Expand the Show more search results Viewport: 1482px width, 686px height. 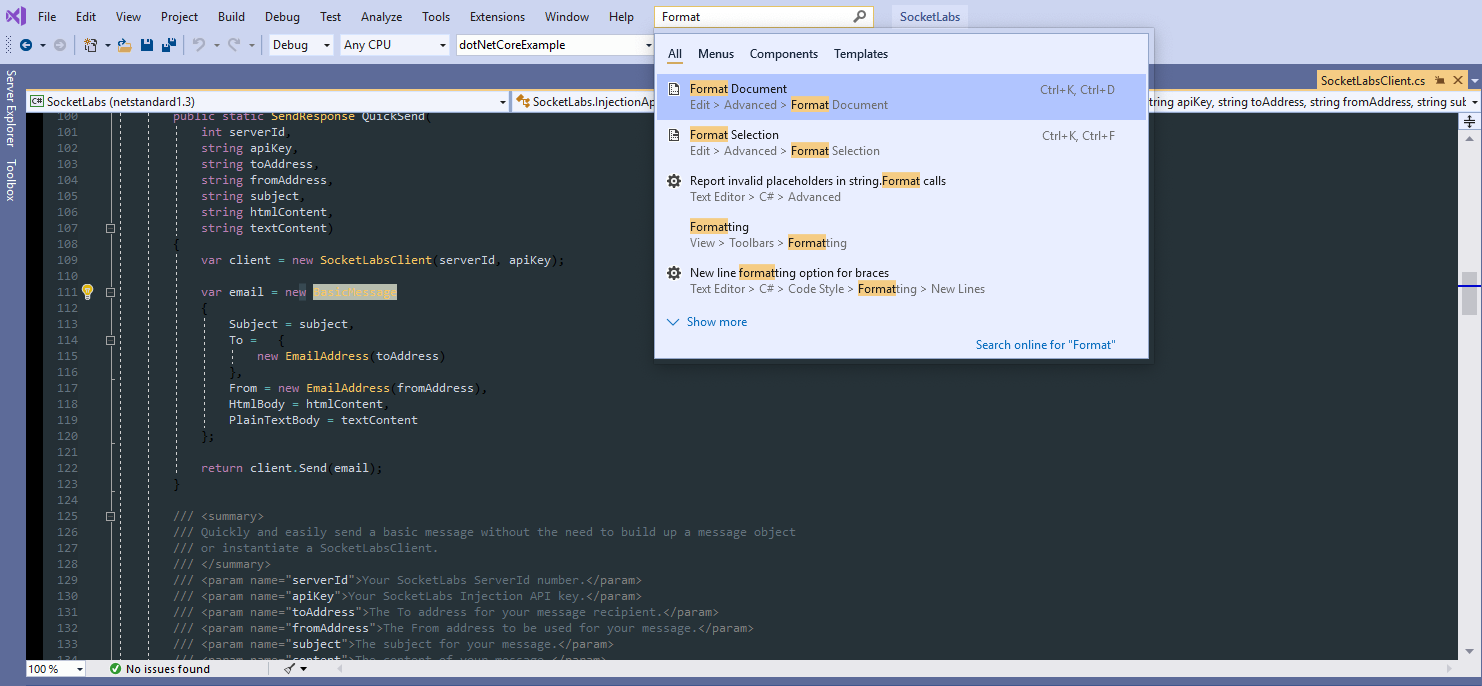point(707,322)
